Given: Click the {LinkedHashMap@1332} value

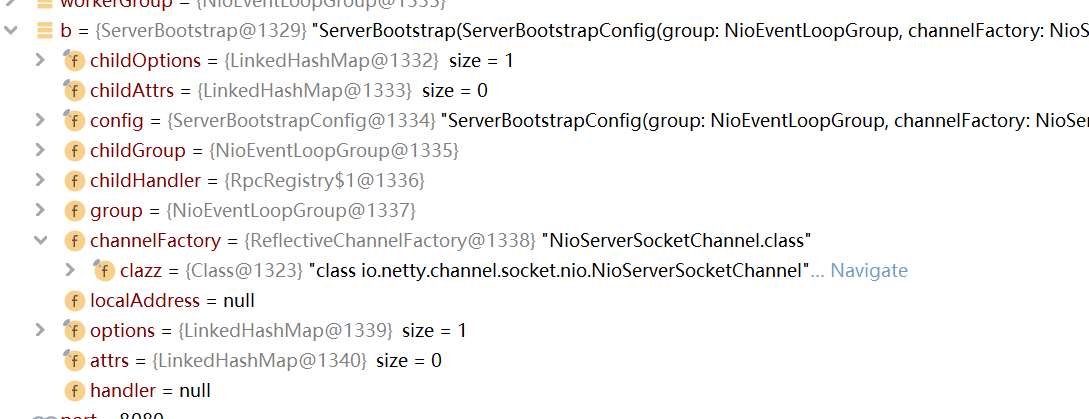Looking at the screenshot, I should pyautogui.click(x=331, y=61).
